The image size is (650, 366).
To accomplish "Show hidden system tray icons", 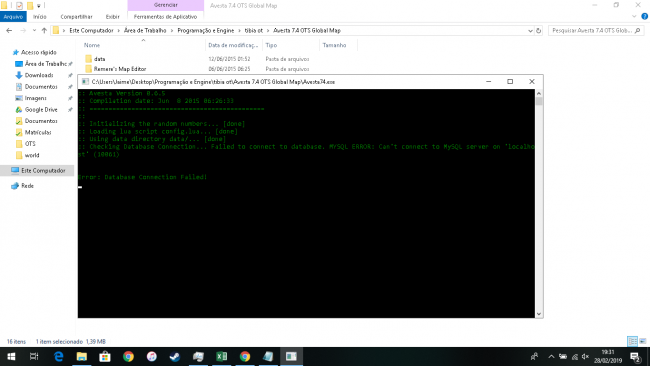I will point(551,356).
